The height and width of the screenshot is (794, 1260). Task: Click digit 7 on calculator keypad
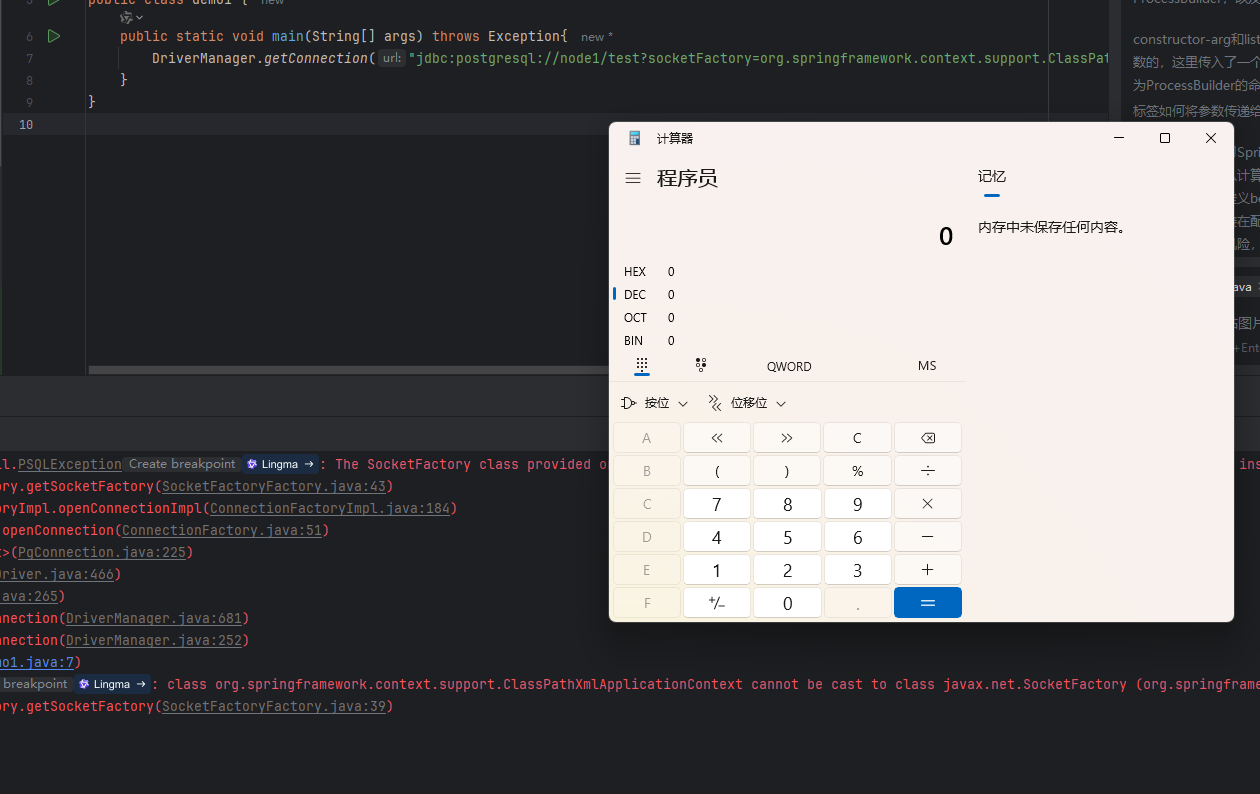[717, 504]
